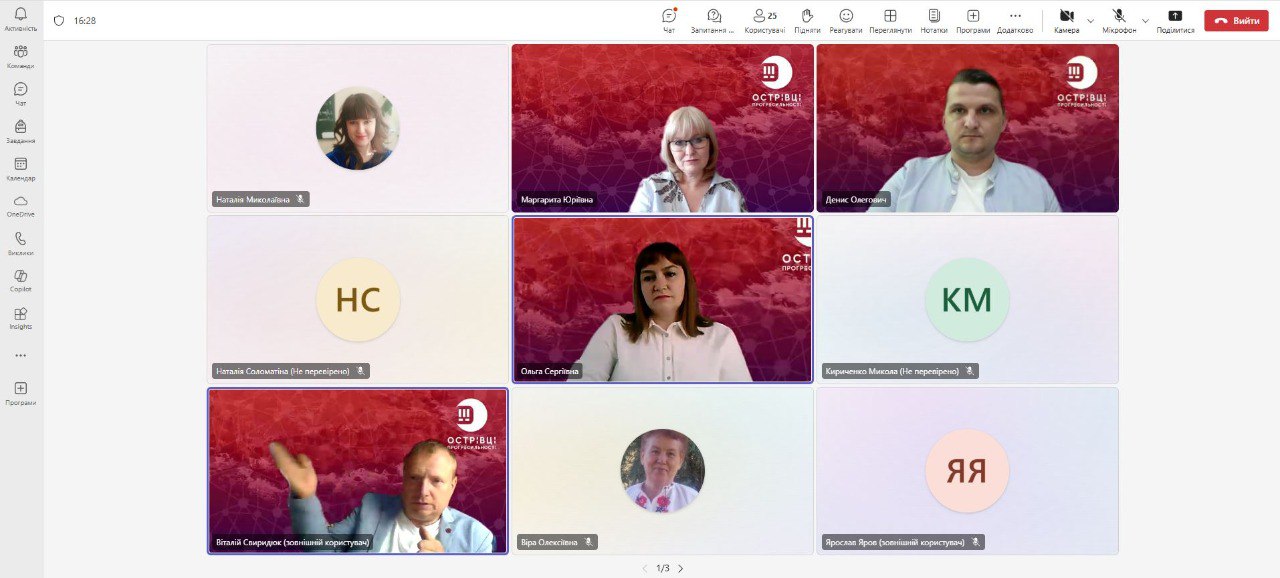This screenshot has width=1280, height=578.
Task: Share screen (Поділитися)
Action: pyautogui.click(x=1175, y=20)
